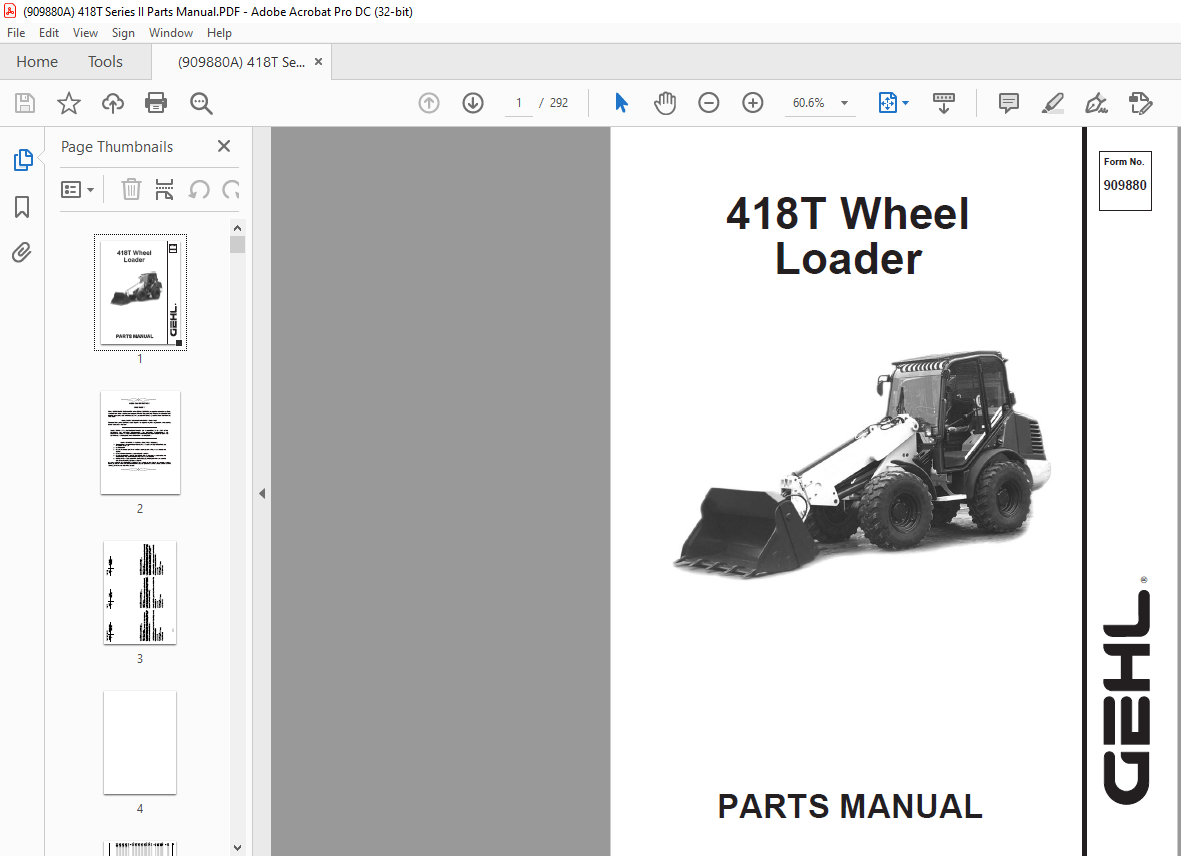
Task: Click the upload to cloud icon
Action: pyautogui.click(x=113, y=103)
